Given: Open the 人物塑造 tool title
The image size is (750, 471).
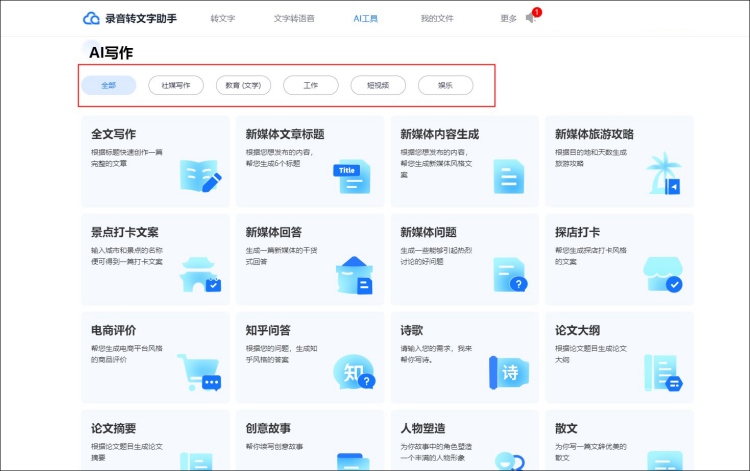Looking at the screenshot, I should [x=423, y=428].
